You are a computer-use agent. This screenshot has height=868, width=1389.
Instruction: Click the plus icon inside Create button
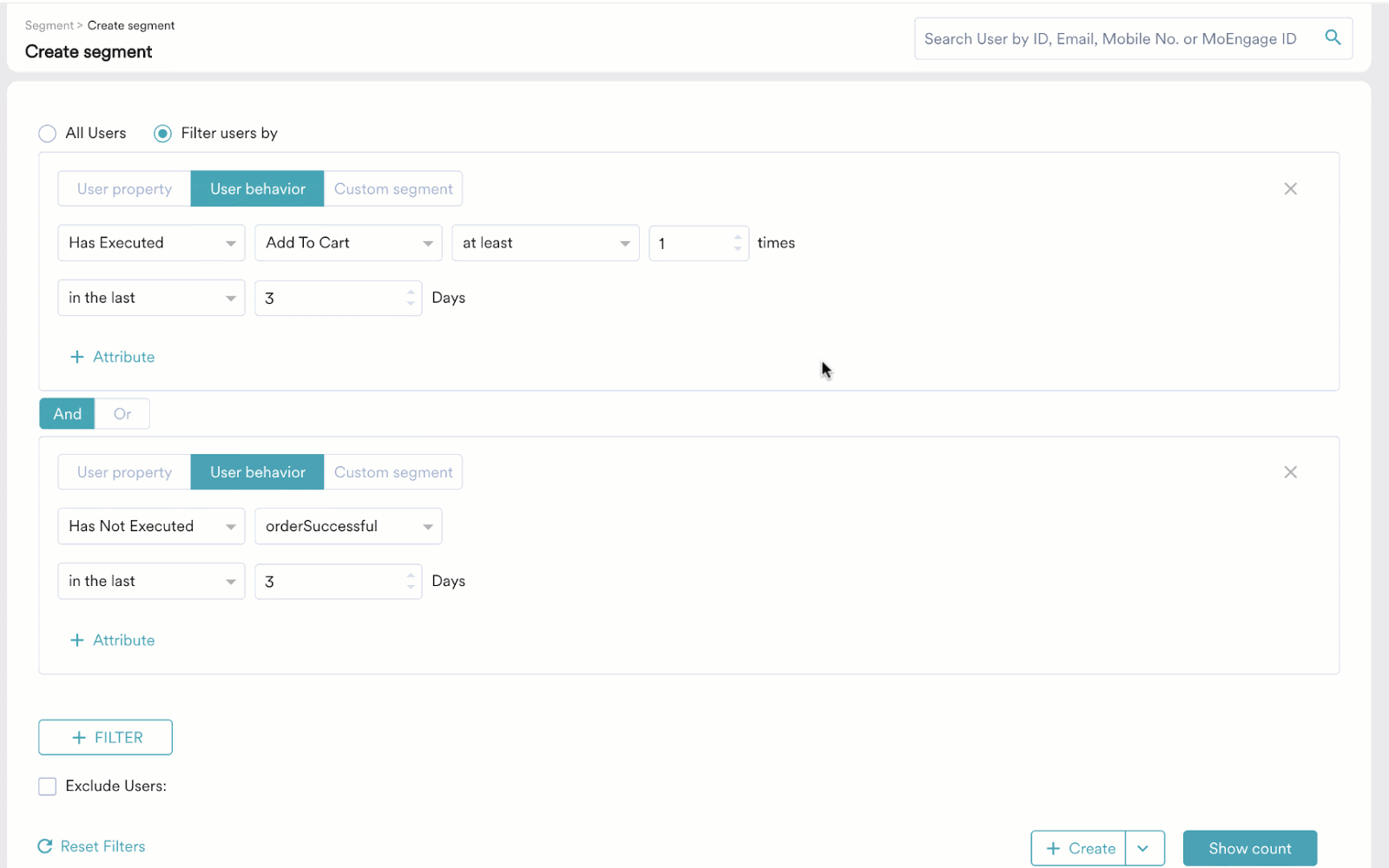tap(1054, 848)
